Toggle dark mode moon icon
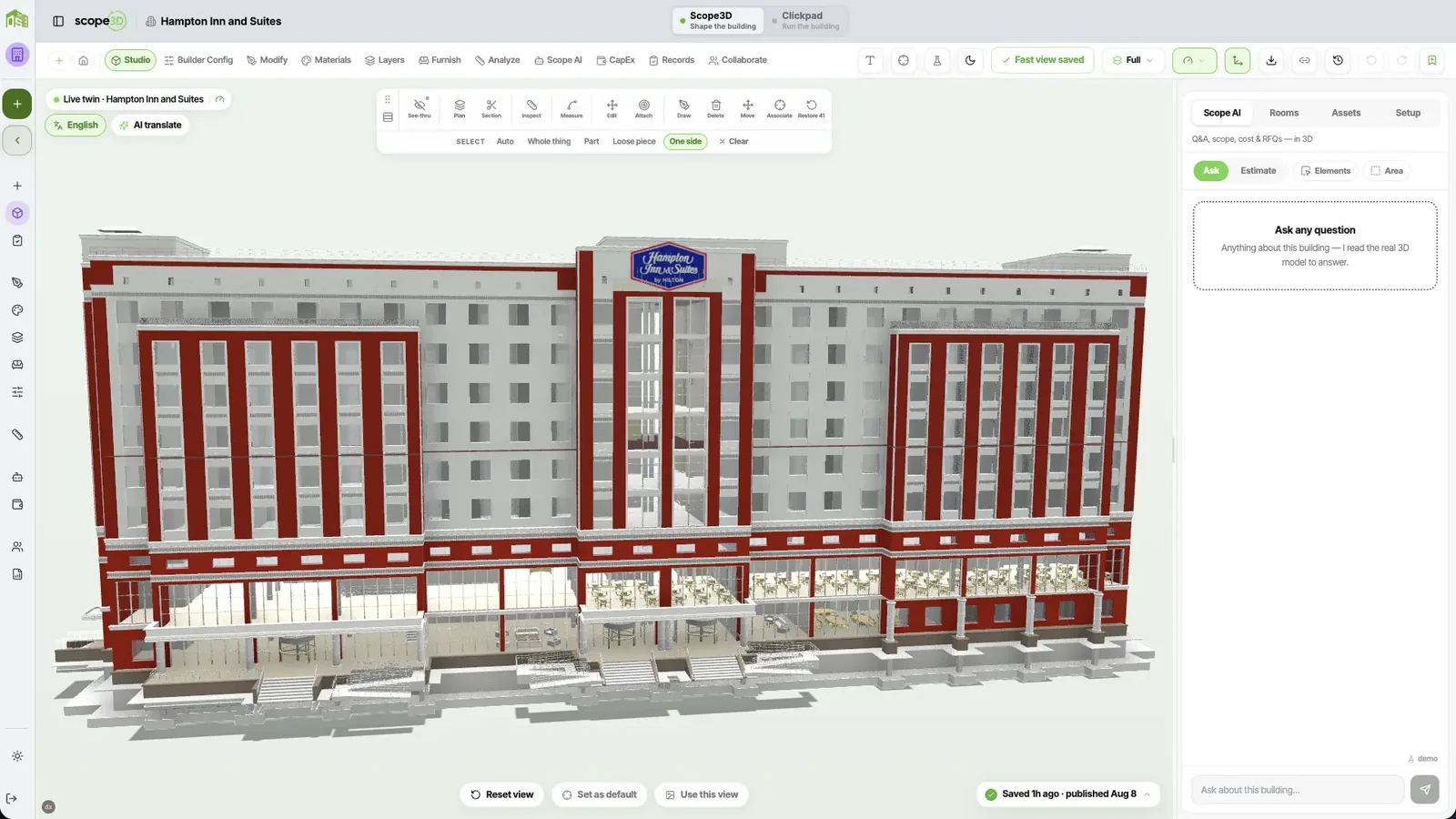The width and height of the screenshot is (1456, 819). point(970,60)
